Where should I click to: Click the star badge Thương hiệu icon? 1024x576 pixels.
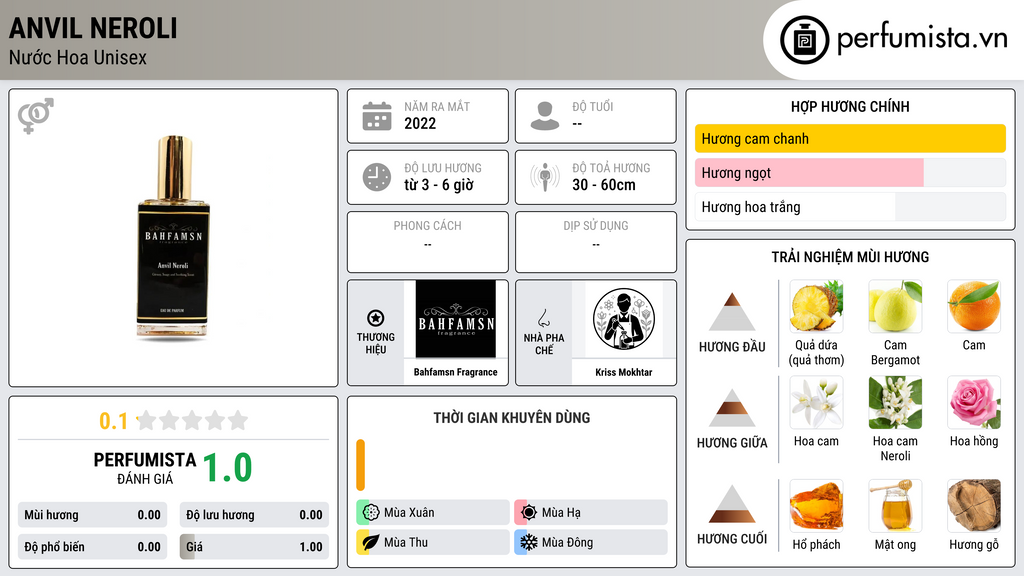376,318
